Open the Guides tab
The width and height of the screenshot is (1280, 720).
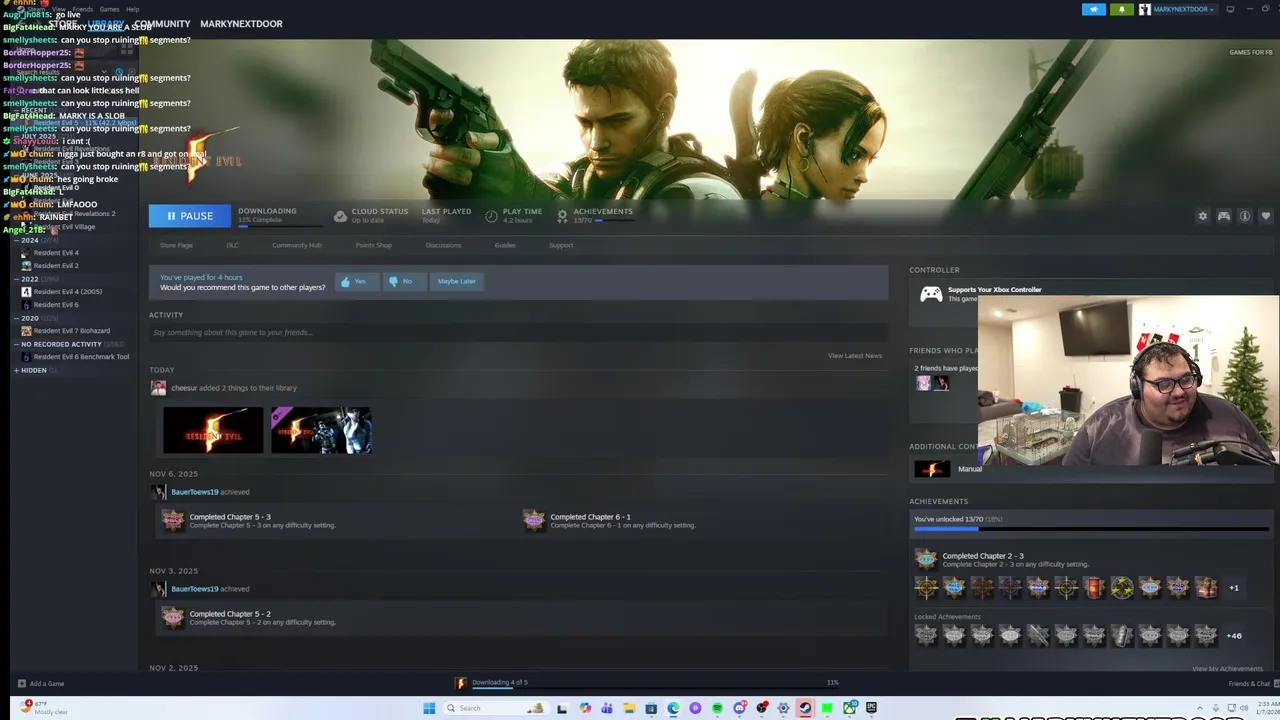point(505,245)
